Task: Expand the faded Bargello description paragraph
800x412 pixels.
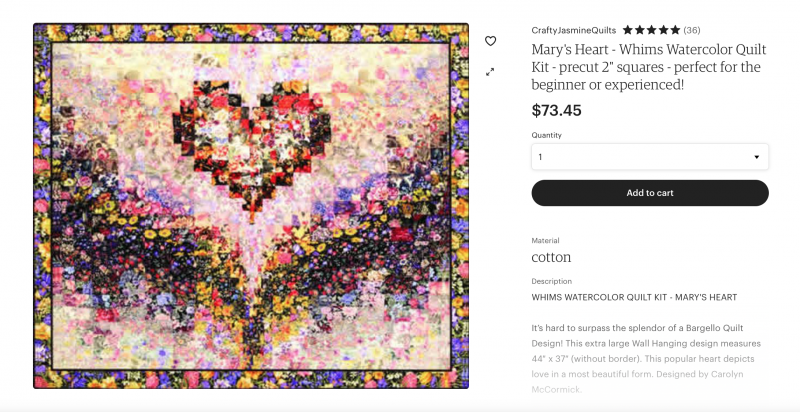Action: pyautogui.click(x=646, y=358)
